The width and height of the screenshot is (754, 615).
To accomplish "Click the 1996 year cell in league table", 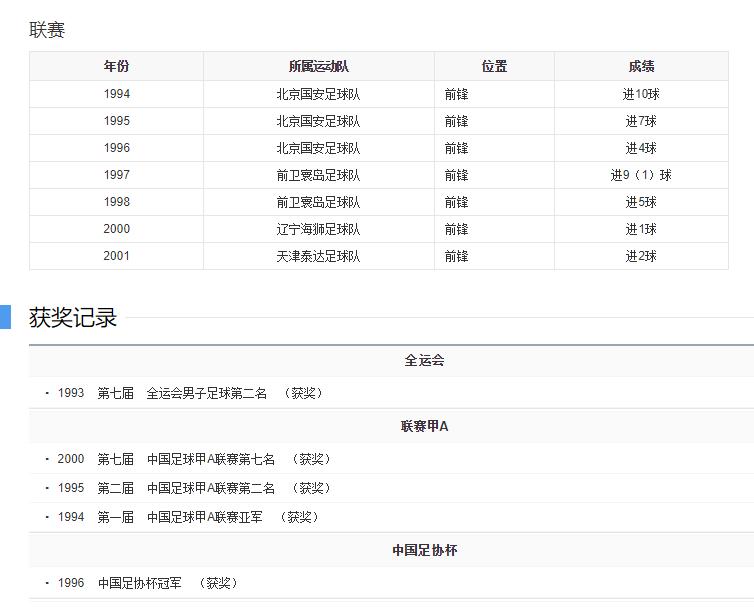I will coord(116,148).
